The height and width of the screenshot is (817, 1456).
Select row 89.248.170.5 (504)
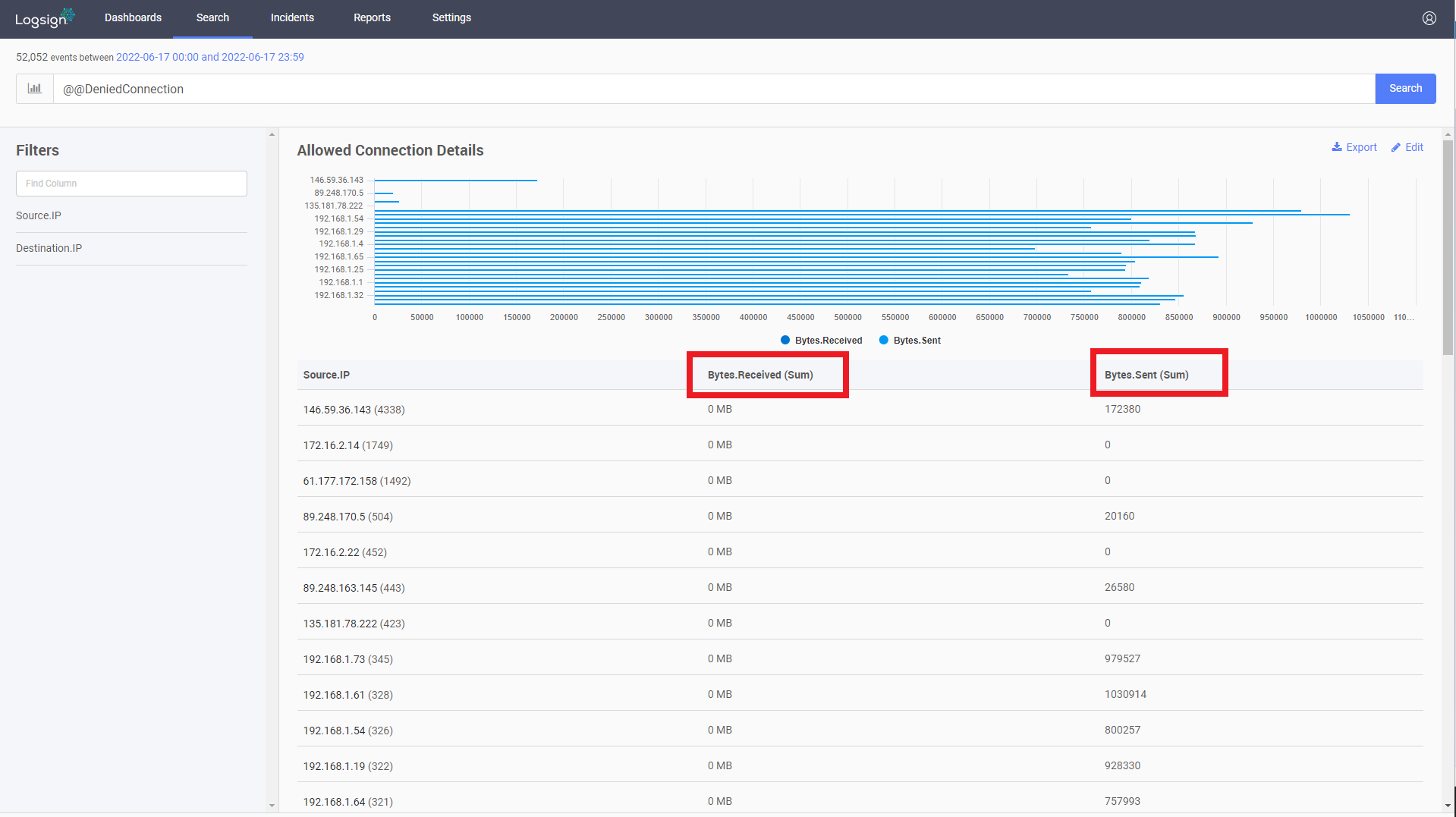click(860, 516)
